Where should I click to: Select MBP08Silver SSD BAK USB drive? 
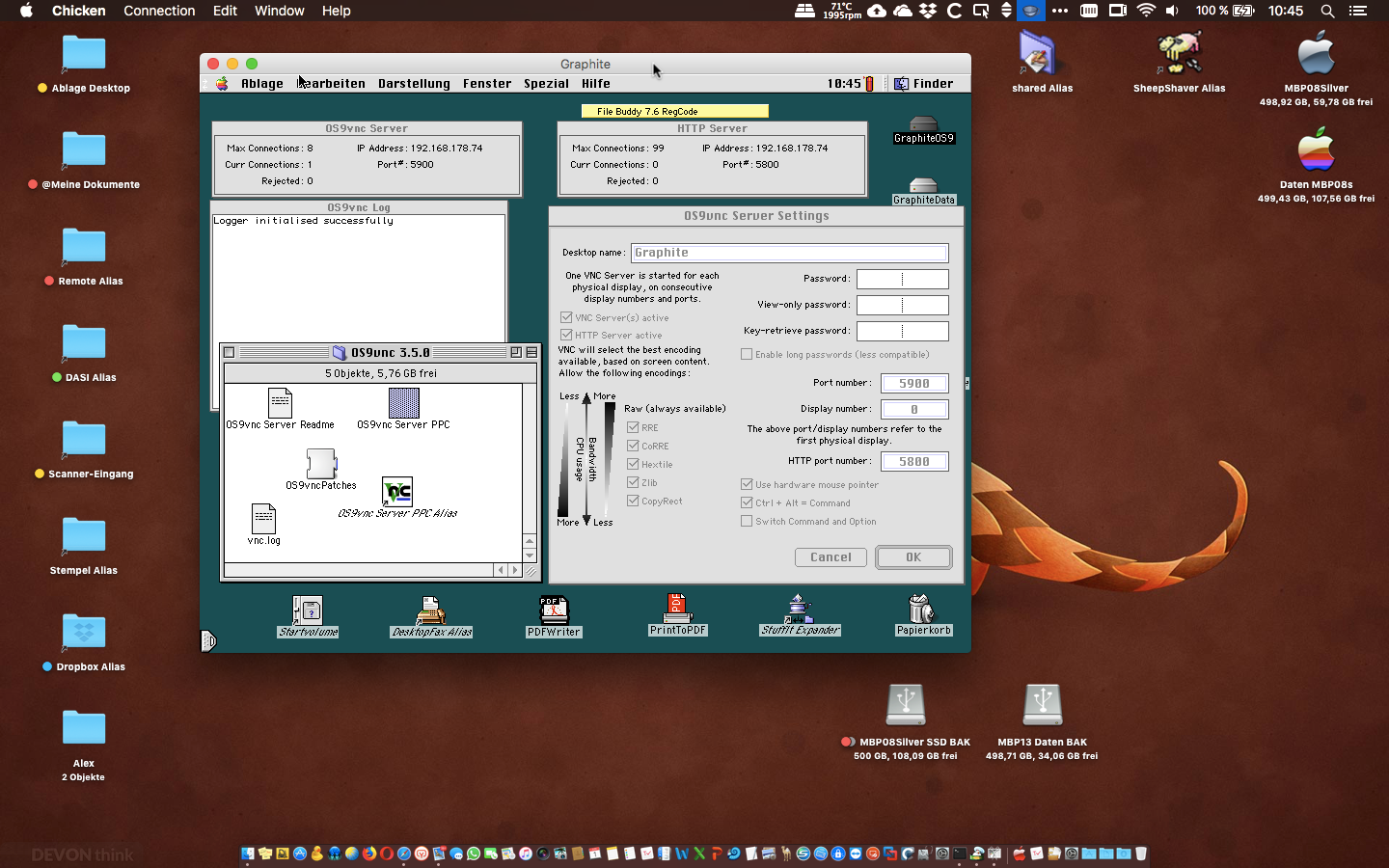pos(906,705)
